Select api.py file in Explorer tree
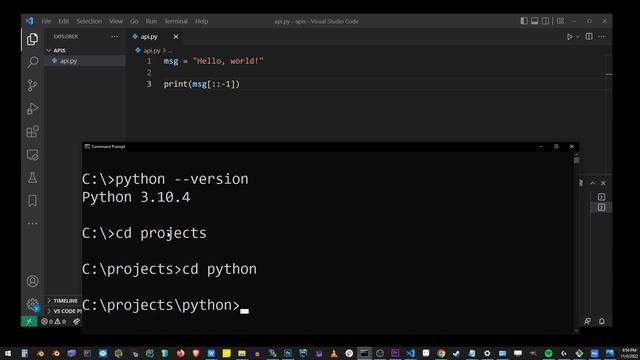 (x=84, y=61)
